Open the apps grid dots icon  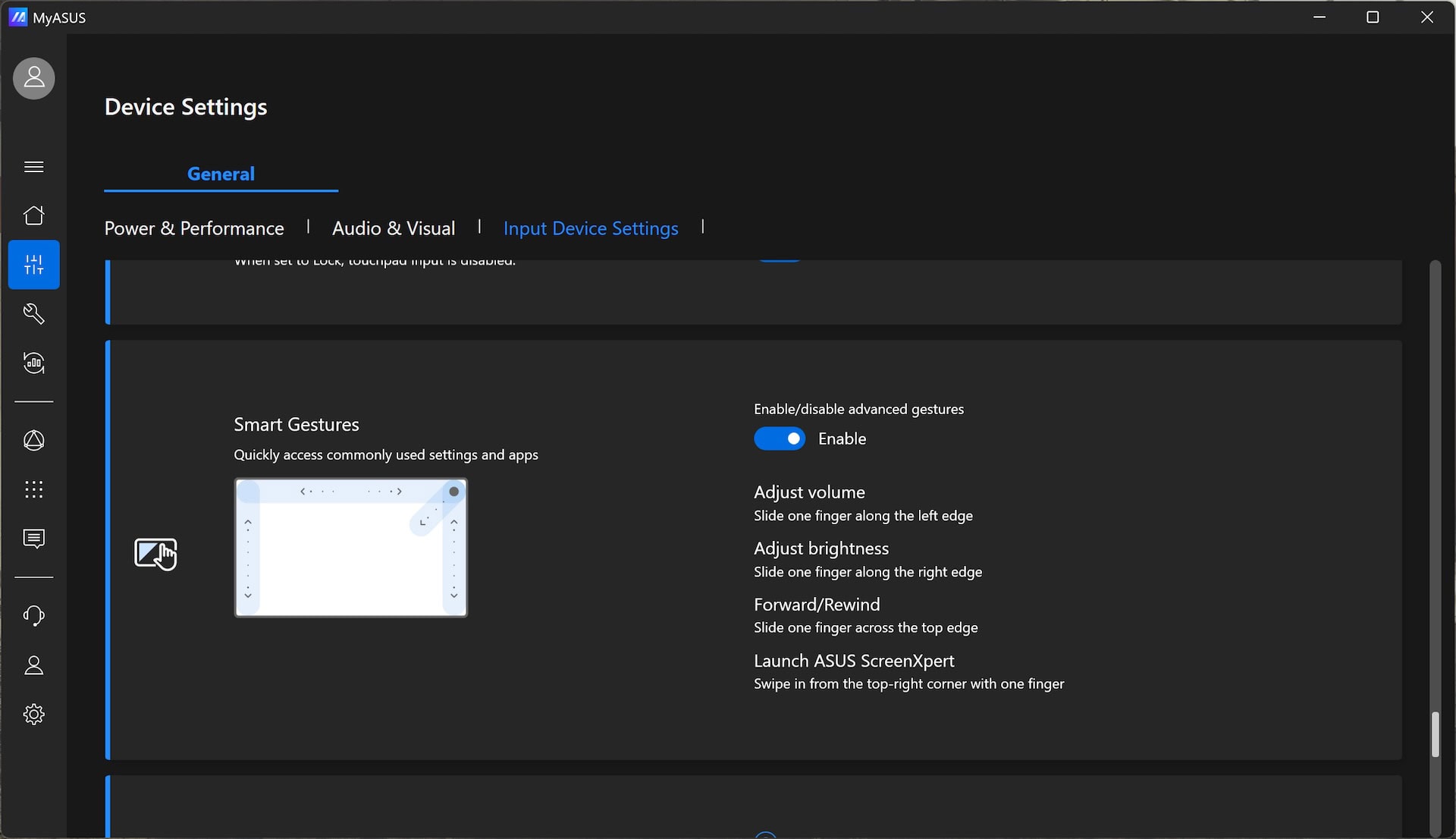[x=34, y=490]
